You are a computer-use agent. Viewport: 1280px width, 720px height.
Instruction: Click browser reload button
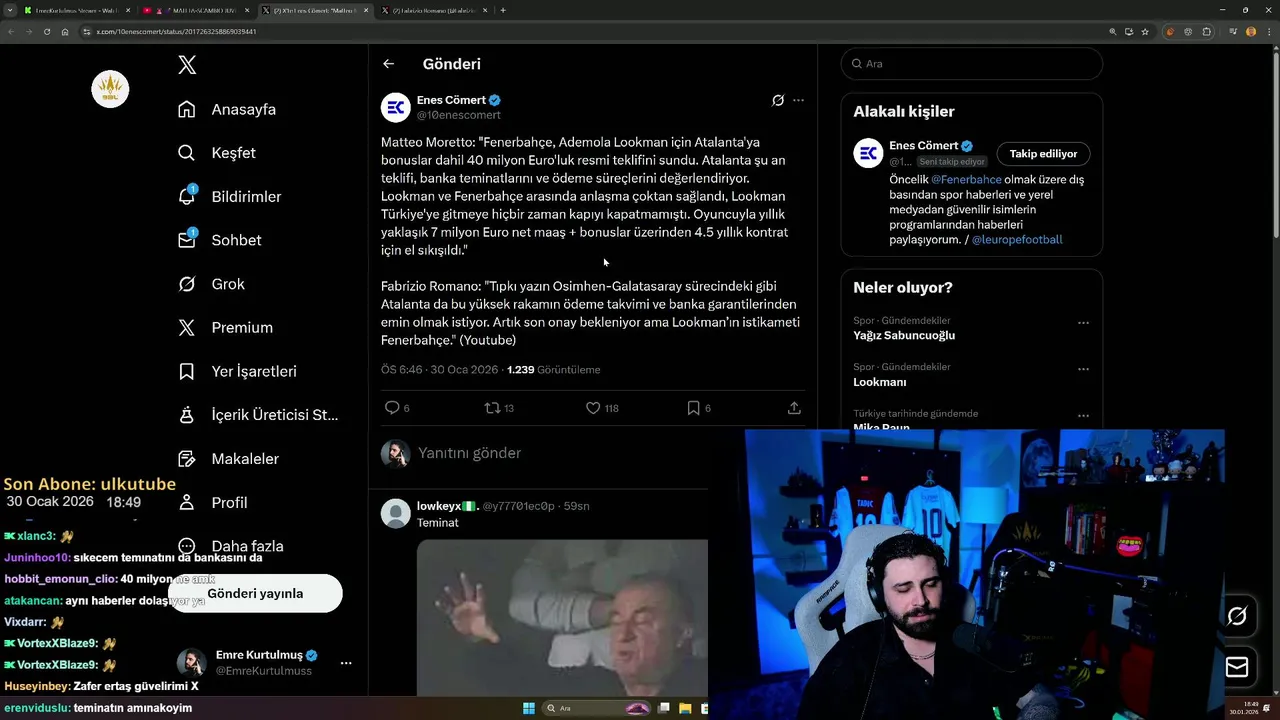pos(46,32)
